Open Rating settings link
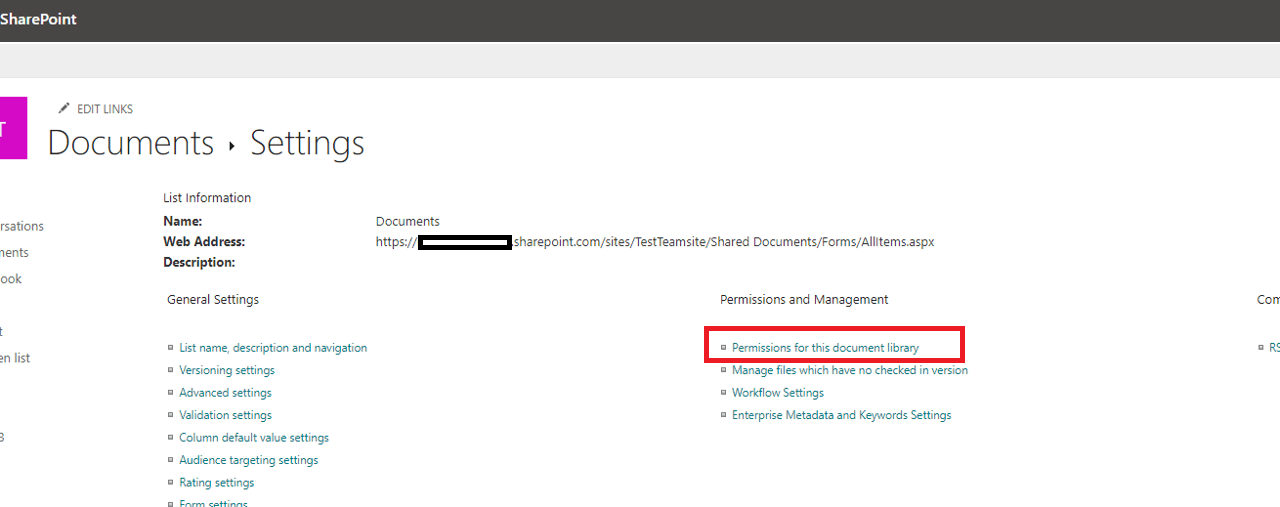 [x=217, y=483]
